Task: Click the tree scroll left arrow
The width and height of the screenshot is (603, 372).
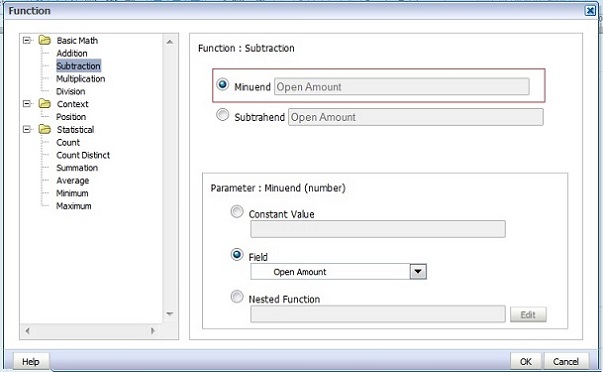Action: coord(27,330)
